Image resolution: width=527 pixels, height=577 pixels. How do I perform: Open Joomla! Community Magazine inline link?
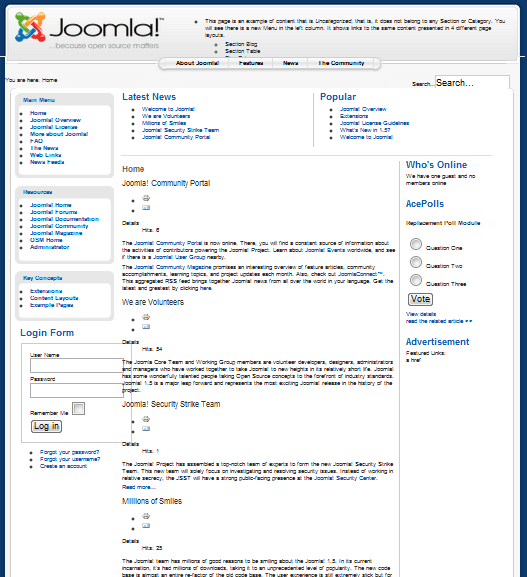click(173, 267)
